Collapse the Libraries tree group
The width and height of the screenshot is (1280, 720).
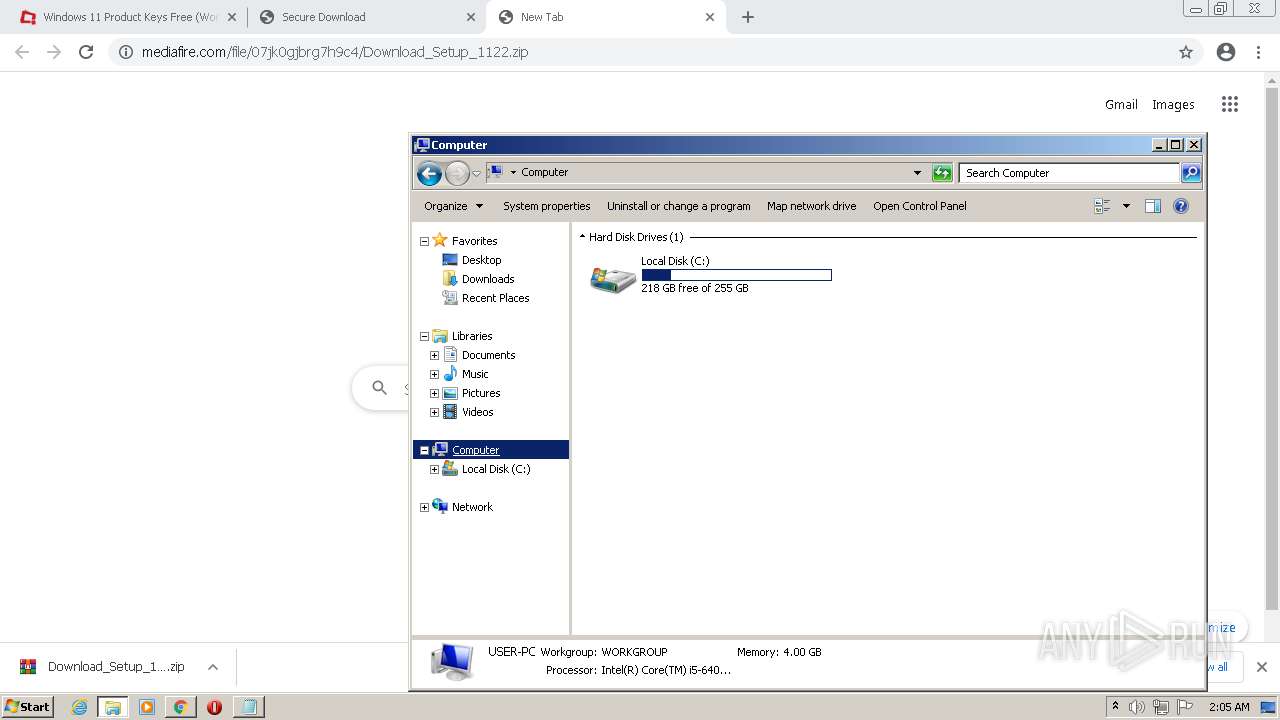tap(424, 336)
